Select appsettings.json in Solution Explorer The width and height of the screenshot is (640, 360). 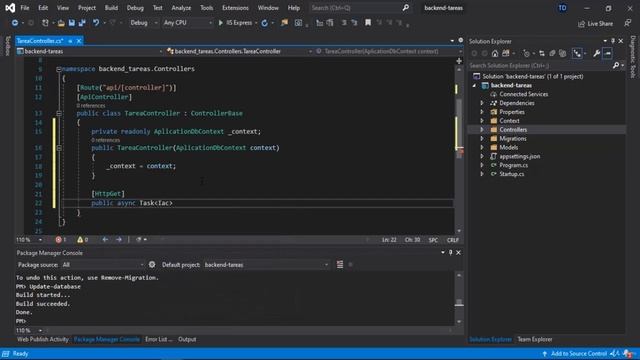(x=519, y=156)
